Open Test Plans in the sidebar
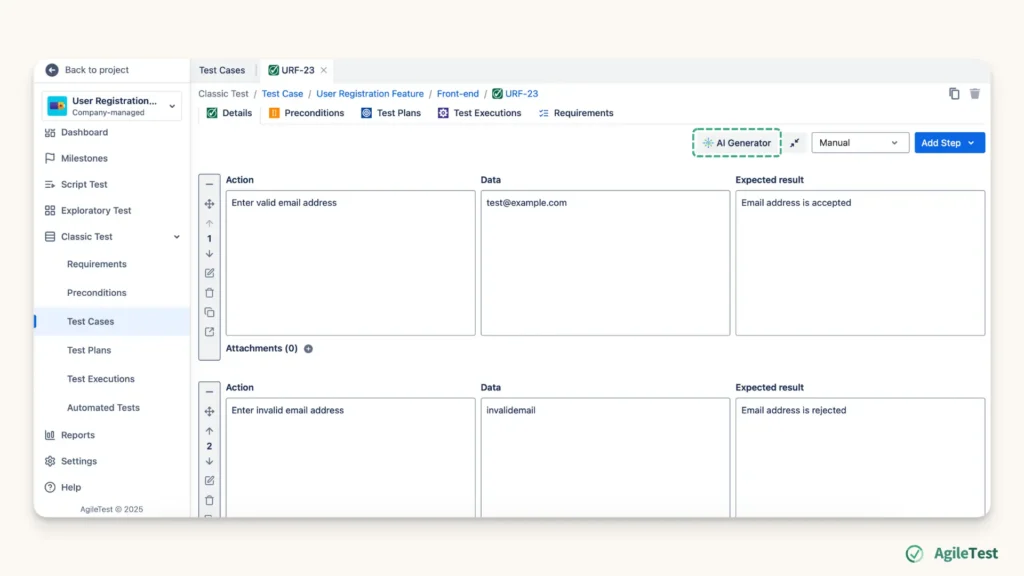Screen dimensions: 1024x576 coord(89,350)
